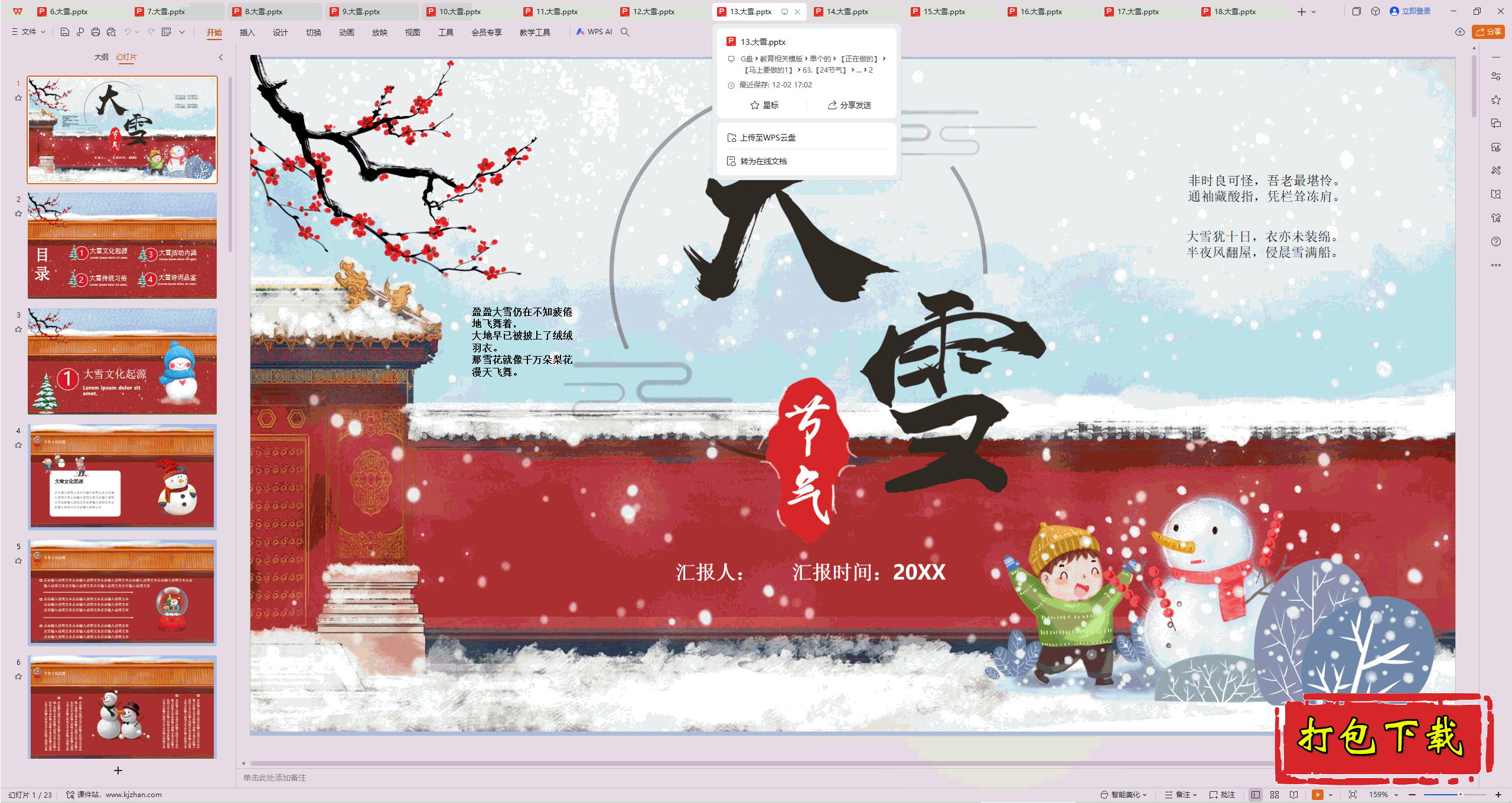Click the star icon in right sidebar

pyautogui.click(x=1496, y=100)
